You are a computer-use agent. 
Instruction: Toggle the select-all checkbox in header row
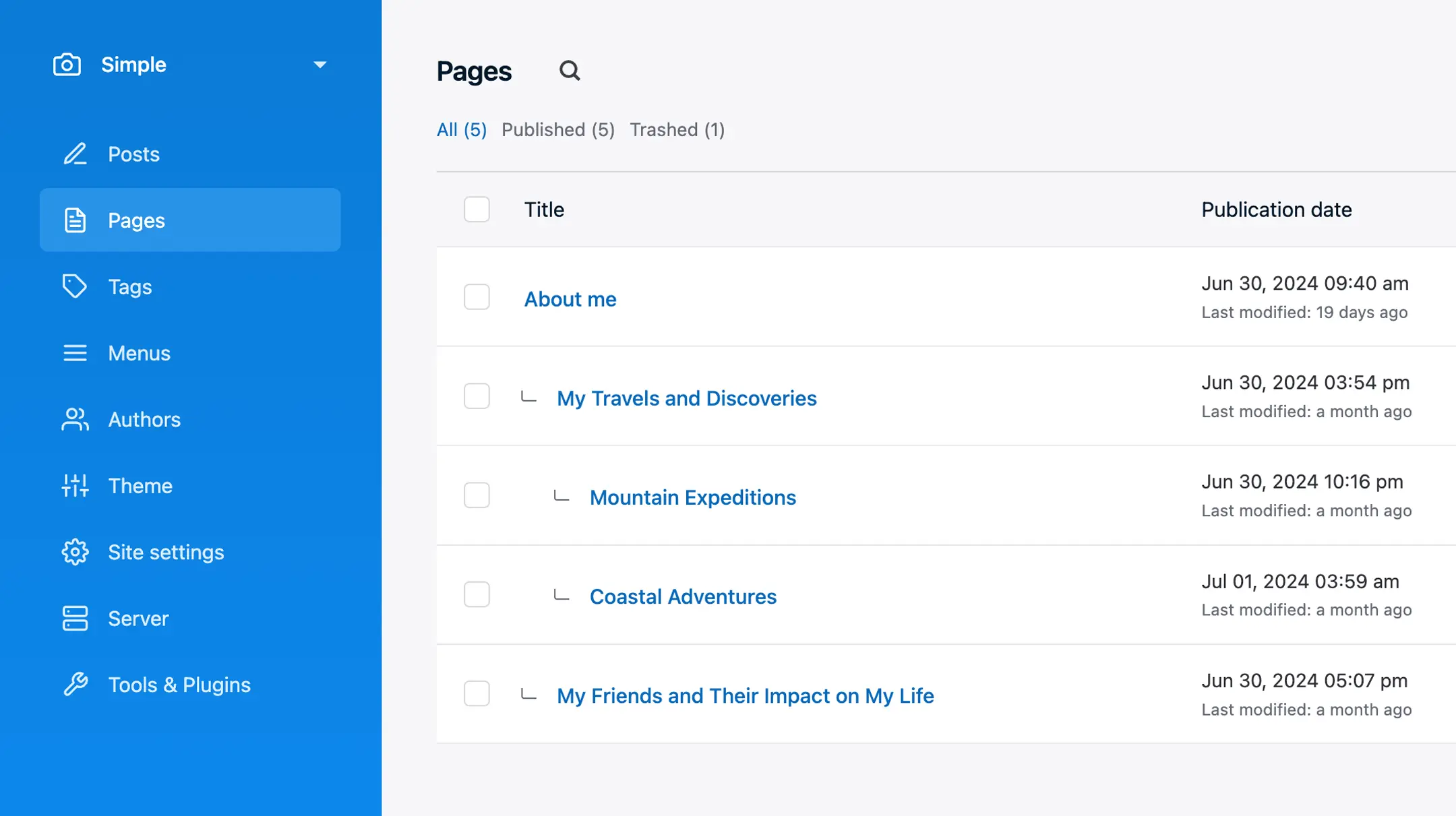click(x=476, y=209)
